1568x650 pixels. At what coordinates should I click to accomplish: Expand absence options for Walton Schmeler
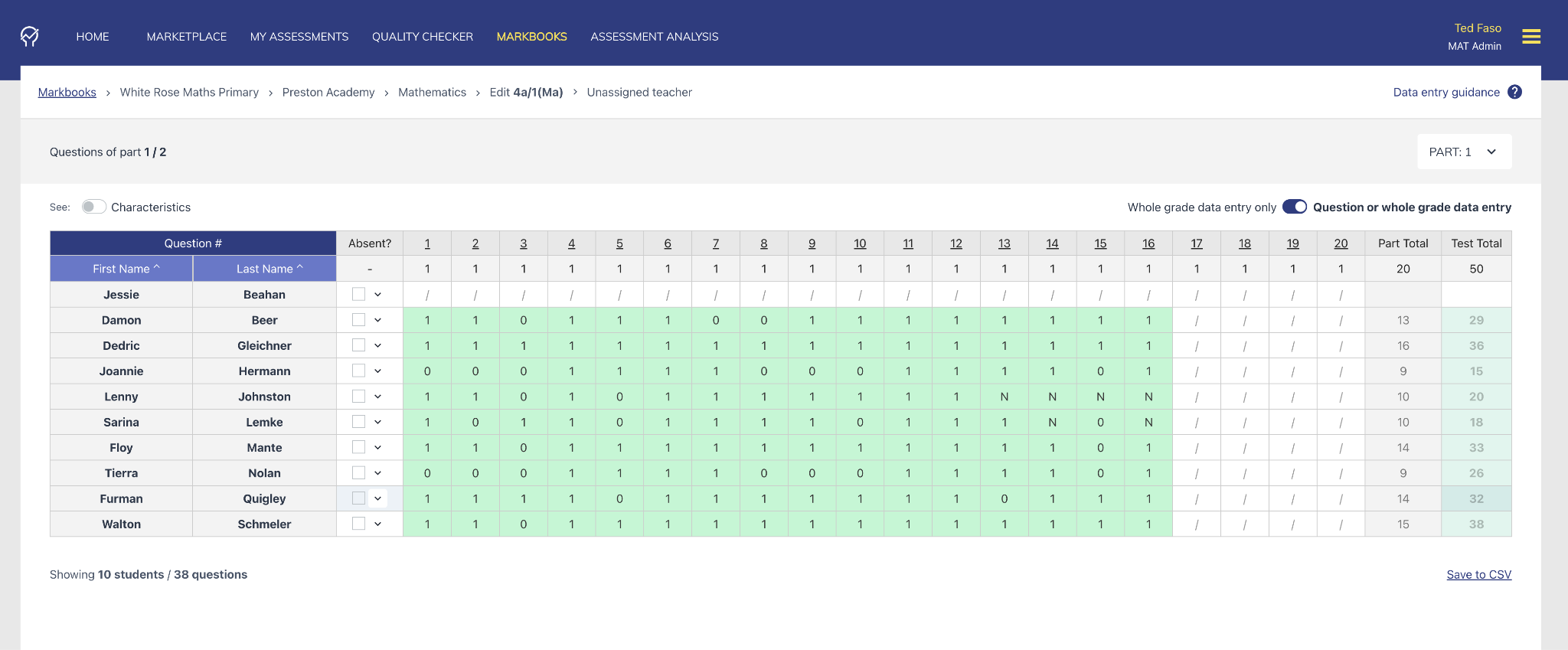tap(377, 524)
